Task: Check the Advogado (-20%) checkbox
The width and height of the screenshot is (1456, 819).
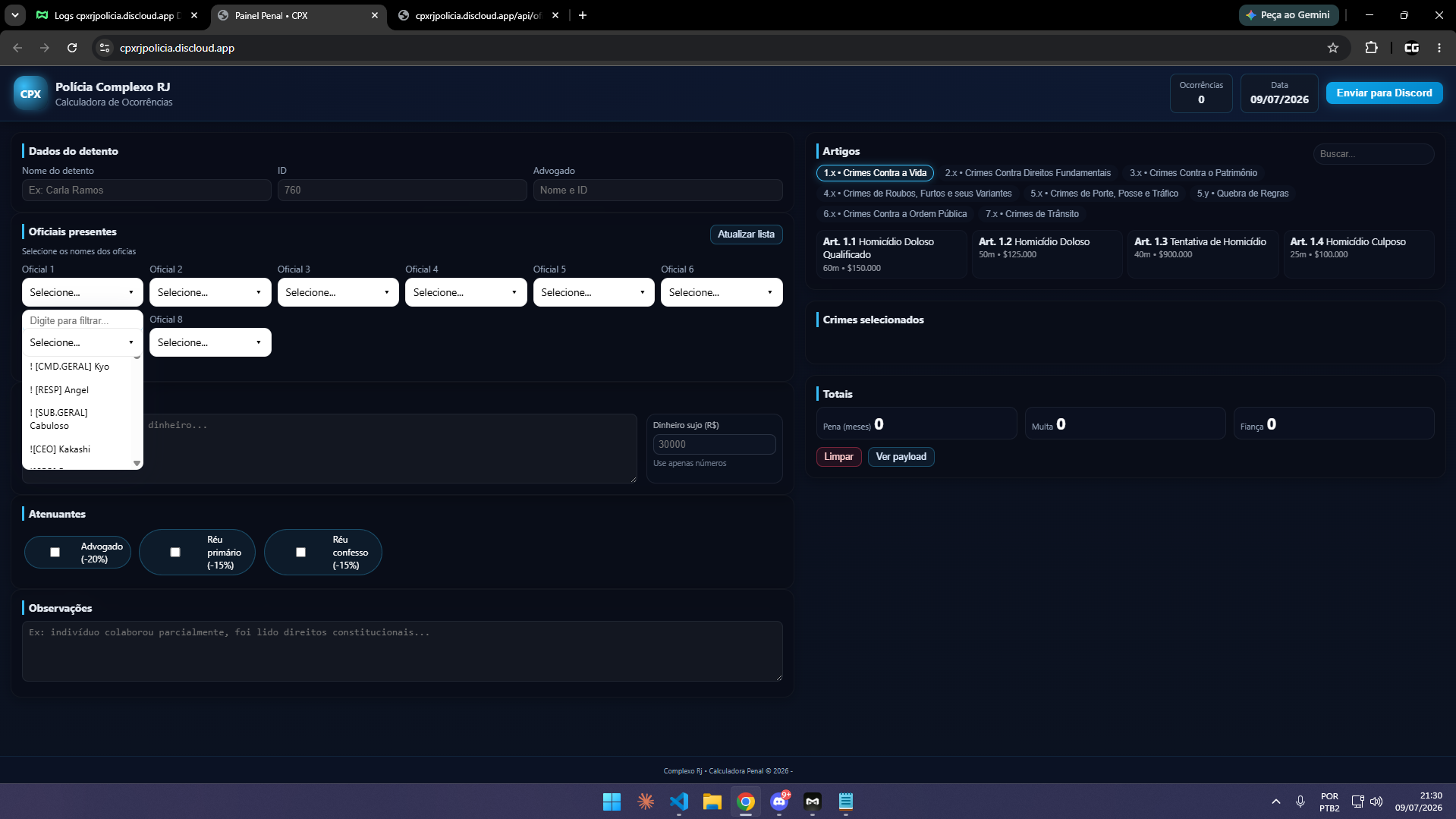Action: (55, 553)
